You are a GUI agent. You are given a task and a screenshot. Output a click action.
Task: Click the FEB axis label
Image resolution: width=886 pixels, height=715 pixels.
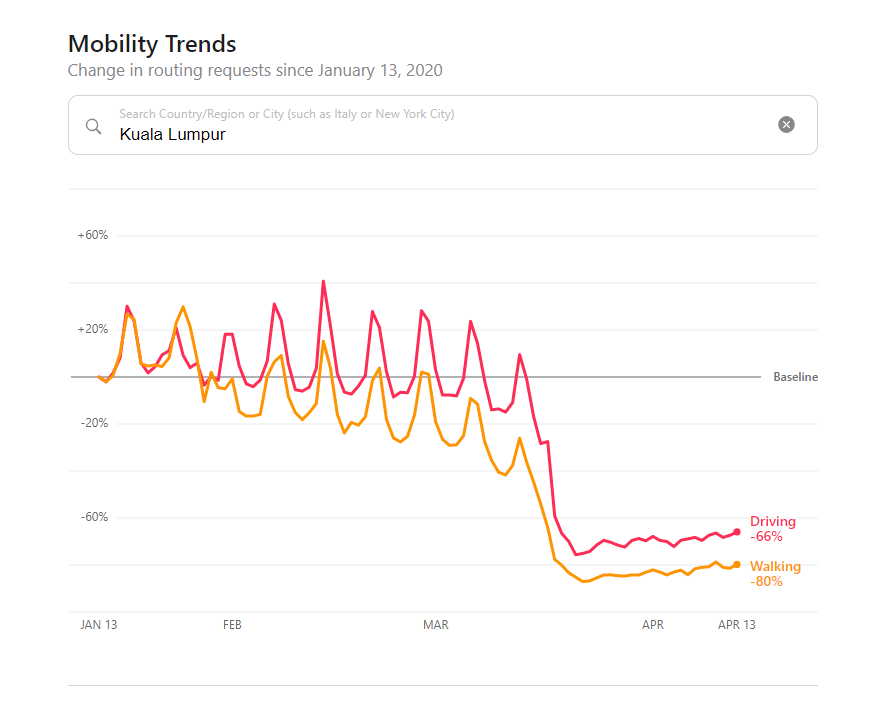click(x=232, y=625)
